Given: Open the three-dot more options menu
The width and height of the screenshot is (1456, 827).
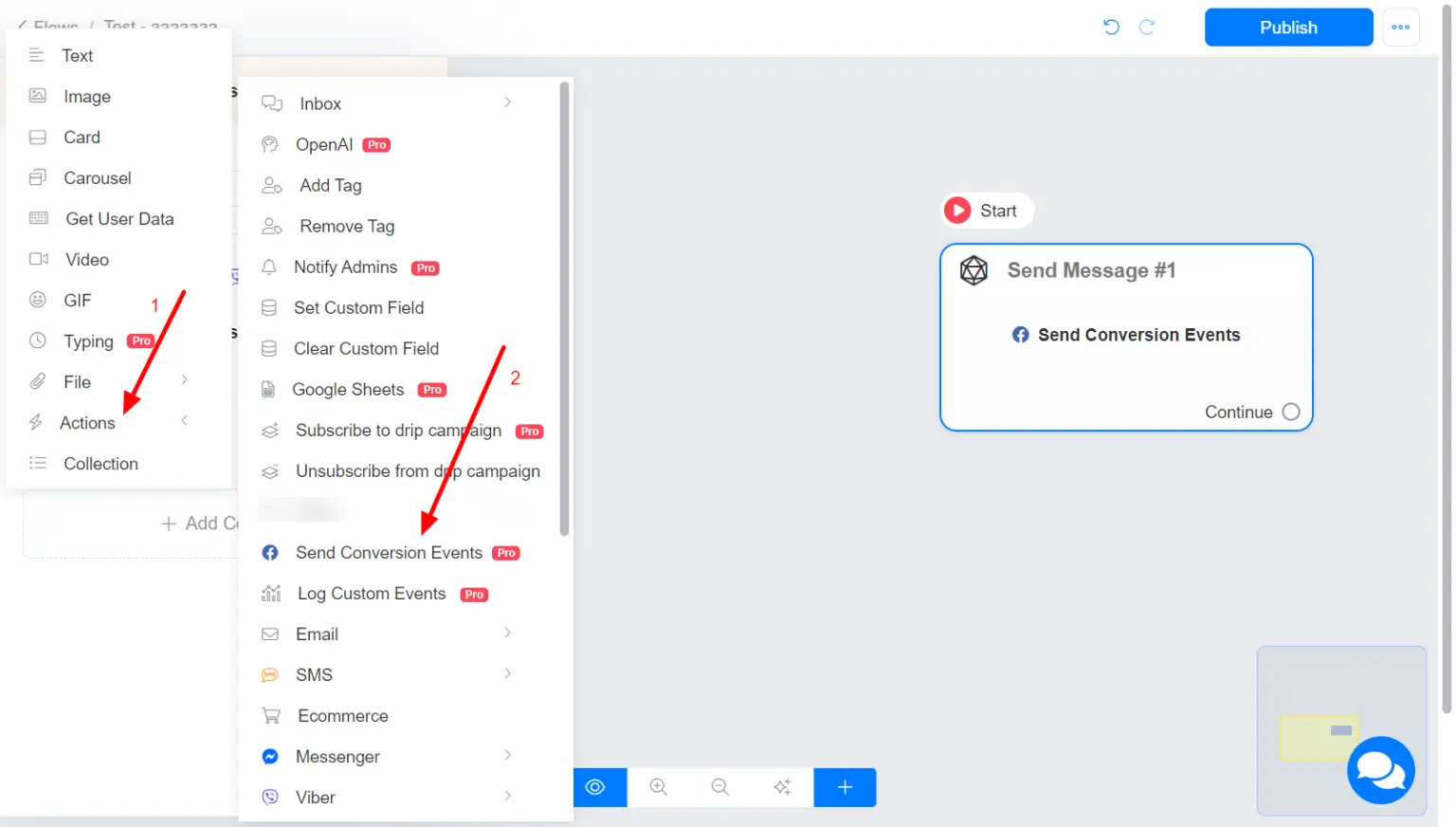Looking at the screenshot, I should [x=1400, y=28].
